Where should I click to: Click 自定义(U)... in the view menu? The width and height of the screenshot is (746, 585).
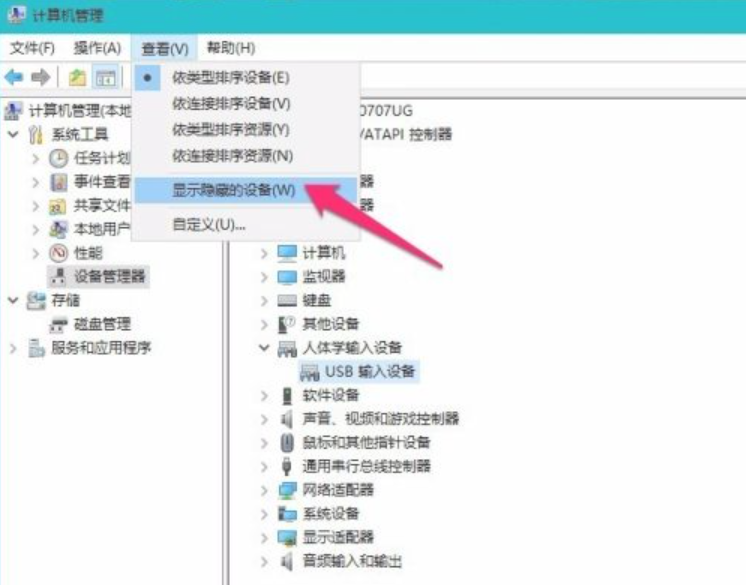(x=209, y=224)
